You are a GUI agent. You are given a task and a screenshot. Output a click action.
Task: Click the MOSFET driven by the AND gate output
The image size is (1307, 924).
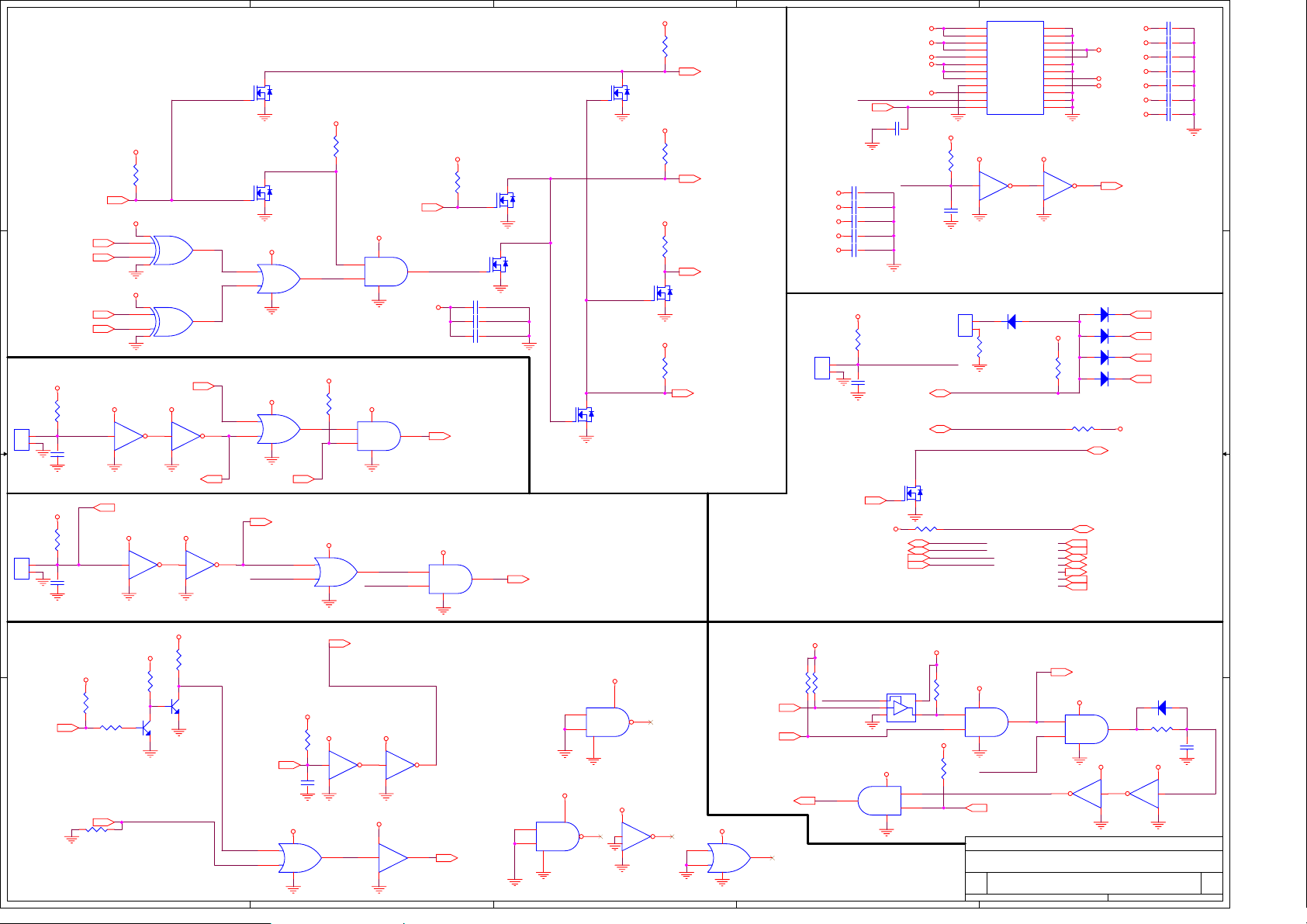click(x=500, y=265)
